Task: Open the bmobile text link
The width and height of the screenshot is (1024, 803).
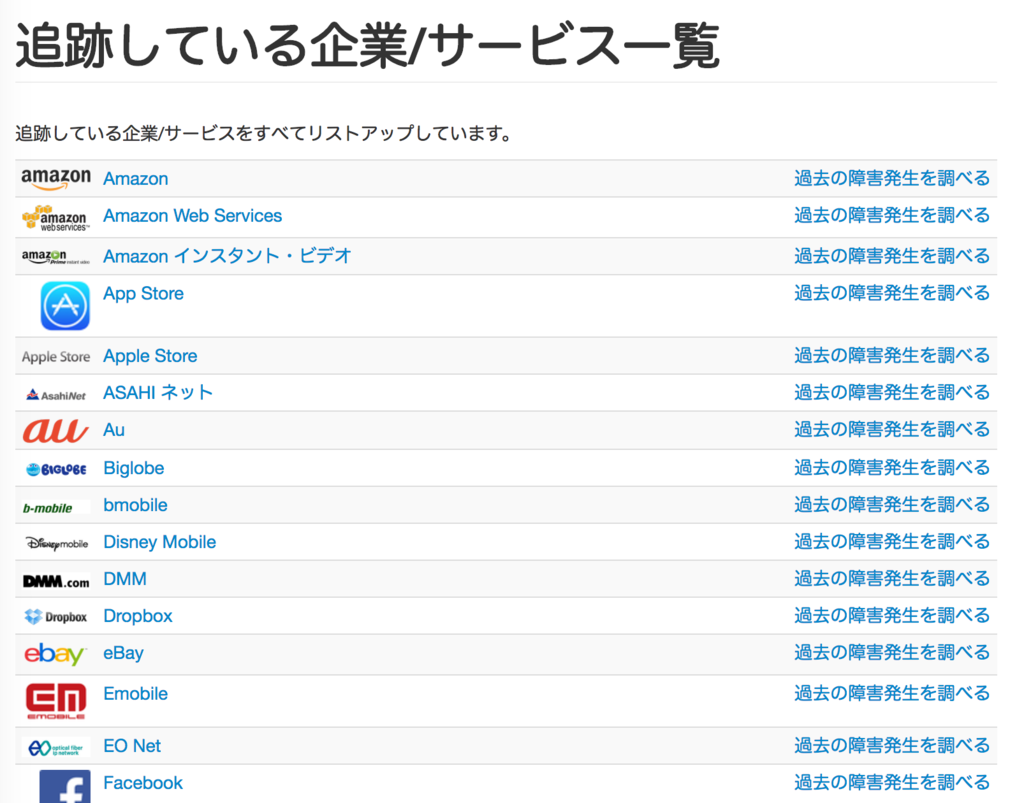Action: [x=135, y=505]
